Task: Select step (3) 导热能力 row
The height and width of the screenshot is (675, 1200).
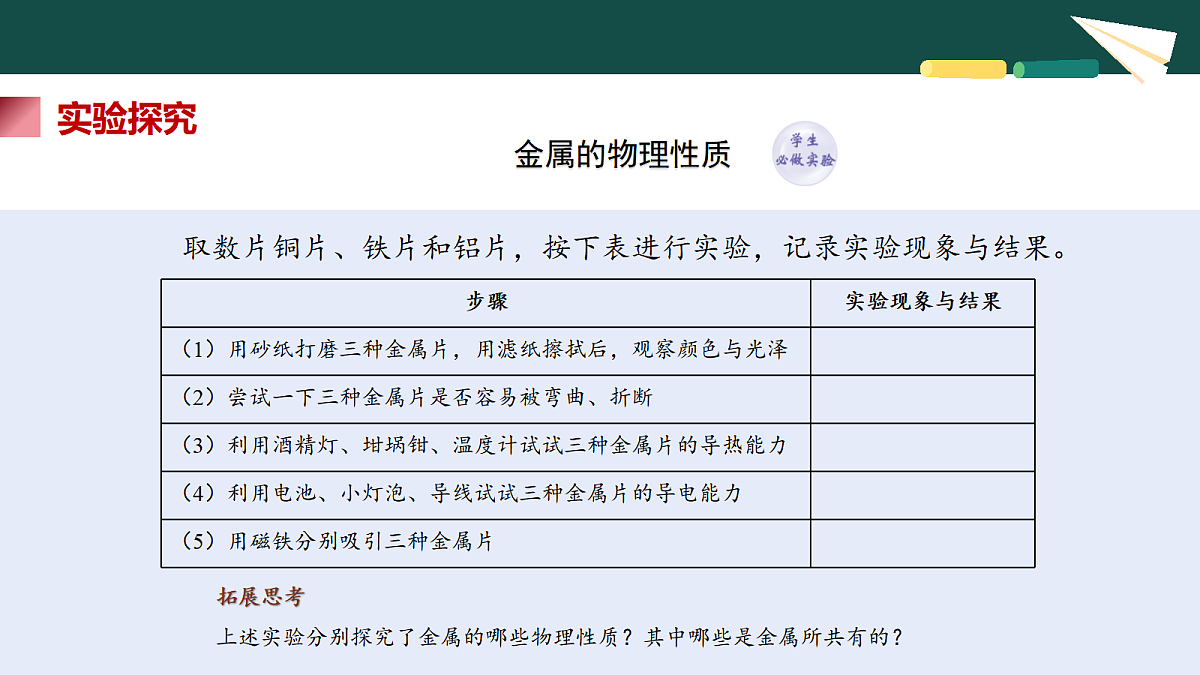Action: click(486, 447)
